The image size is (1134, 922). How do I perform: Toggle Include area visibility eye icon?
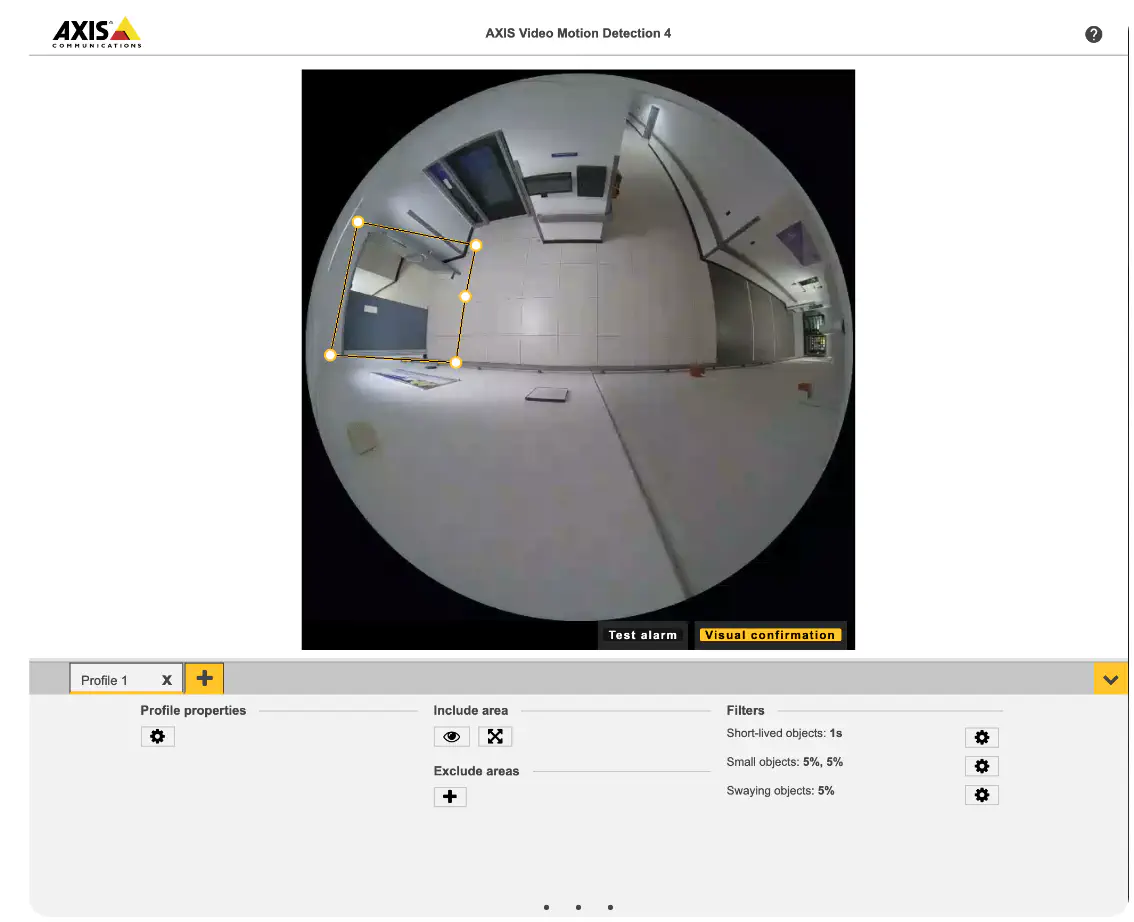pos(451,736)
